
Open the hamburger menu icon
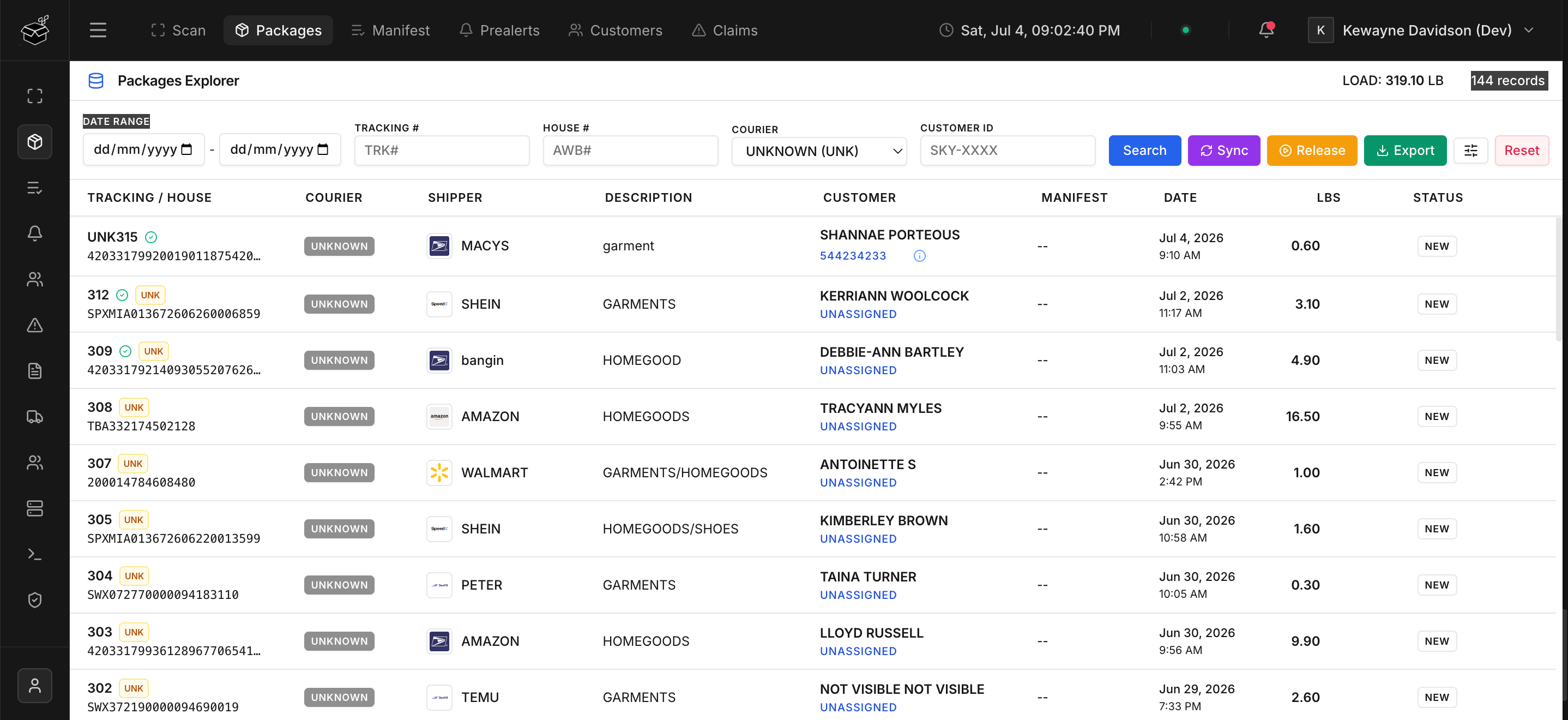(98, 30)
